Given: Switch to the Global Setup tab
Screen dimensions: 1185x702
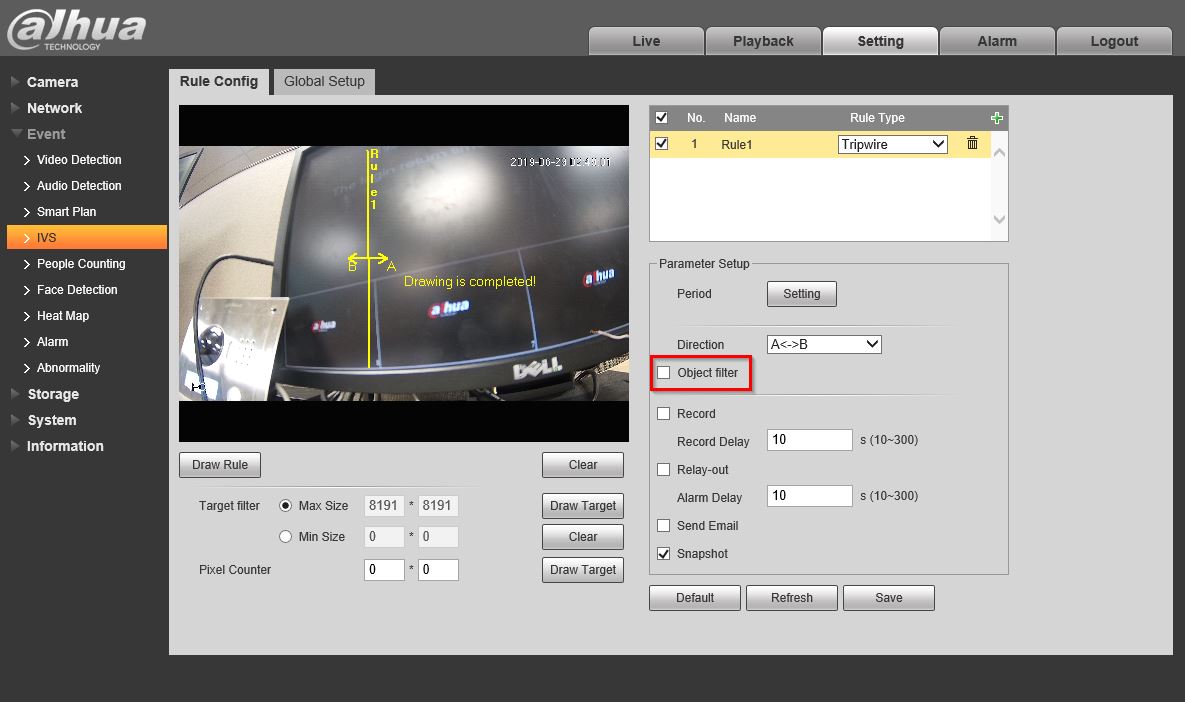Looking at the screenshot, I should point(324,81).
